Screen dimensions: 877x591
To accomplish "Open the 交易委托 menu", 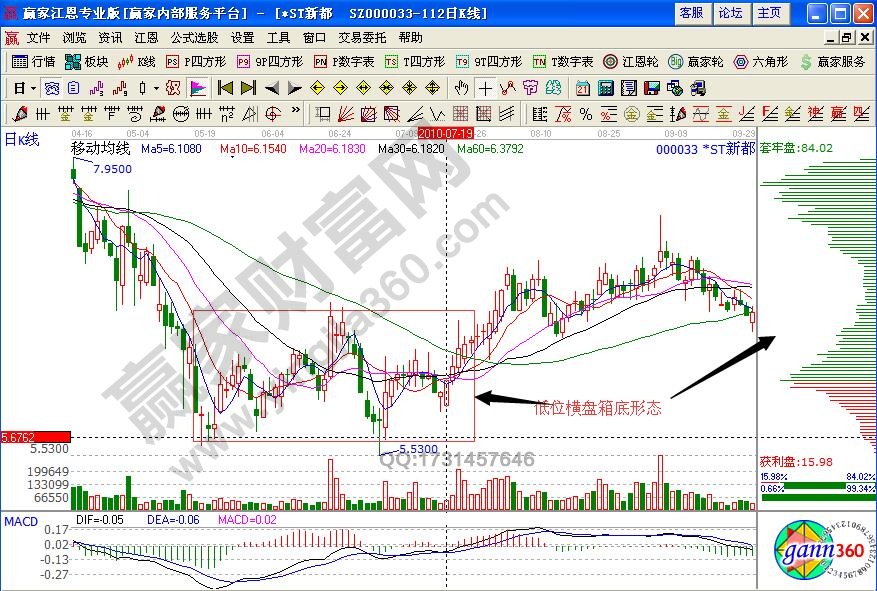I will [362, 37].
